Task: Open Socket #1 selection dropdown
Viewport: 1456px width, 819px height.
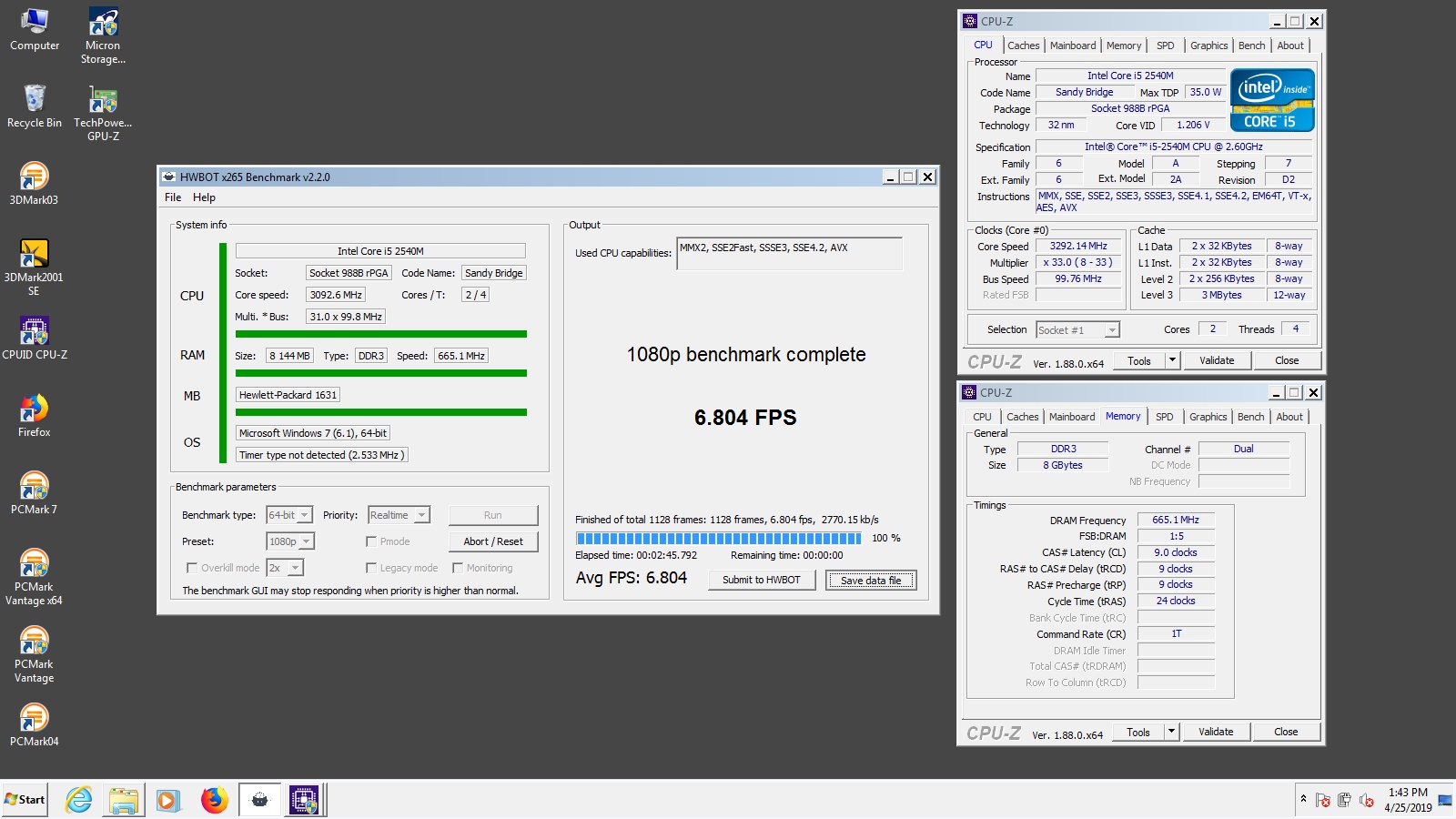Action: tap(1078, 330)
